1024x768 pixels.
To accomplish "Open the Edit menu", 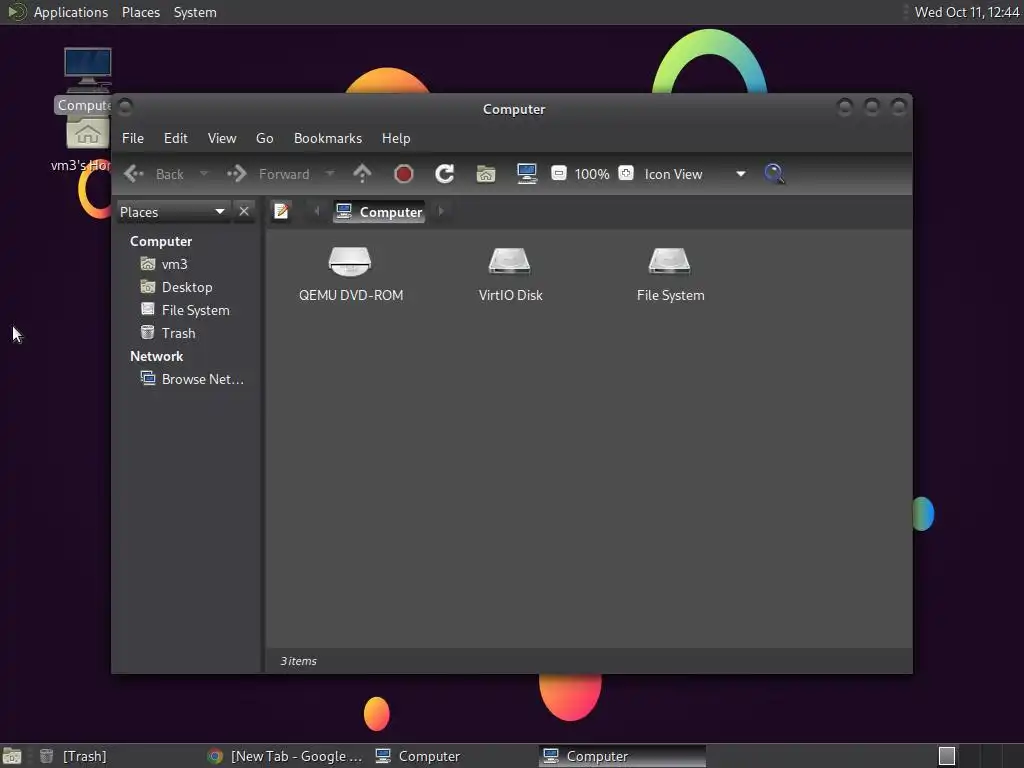I will pos(176,138).
